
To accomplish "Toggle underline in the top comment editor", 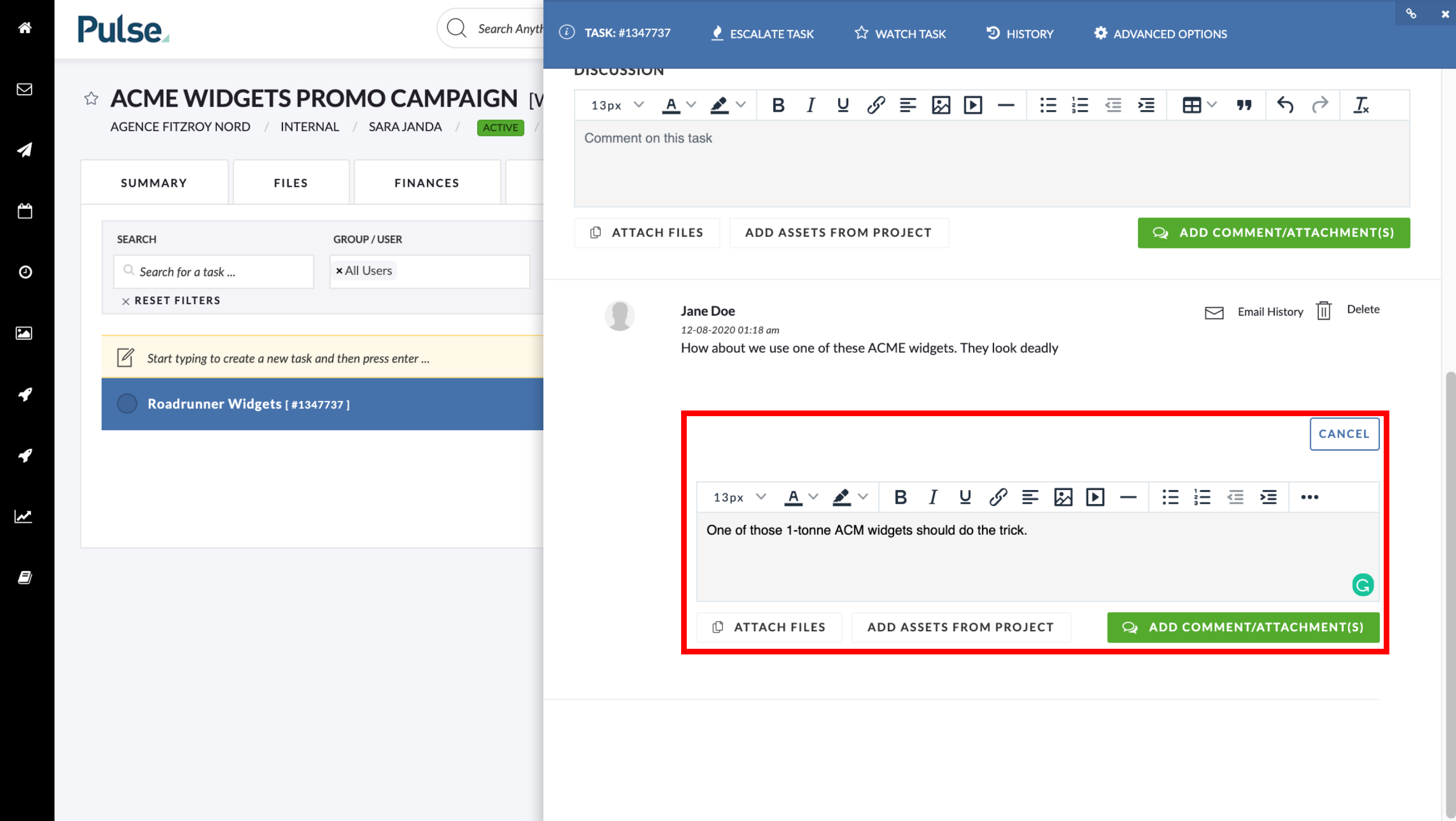I will click(843, 105).
